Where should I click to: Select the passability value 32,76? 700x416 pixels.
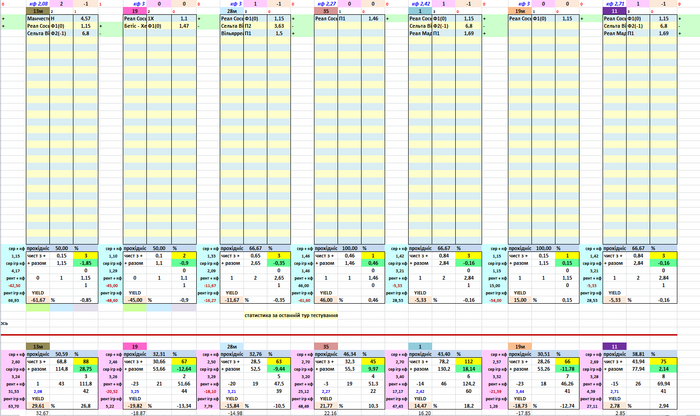[x=255, y=354]
